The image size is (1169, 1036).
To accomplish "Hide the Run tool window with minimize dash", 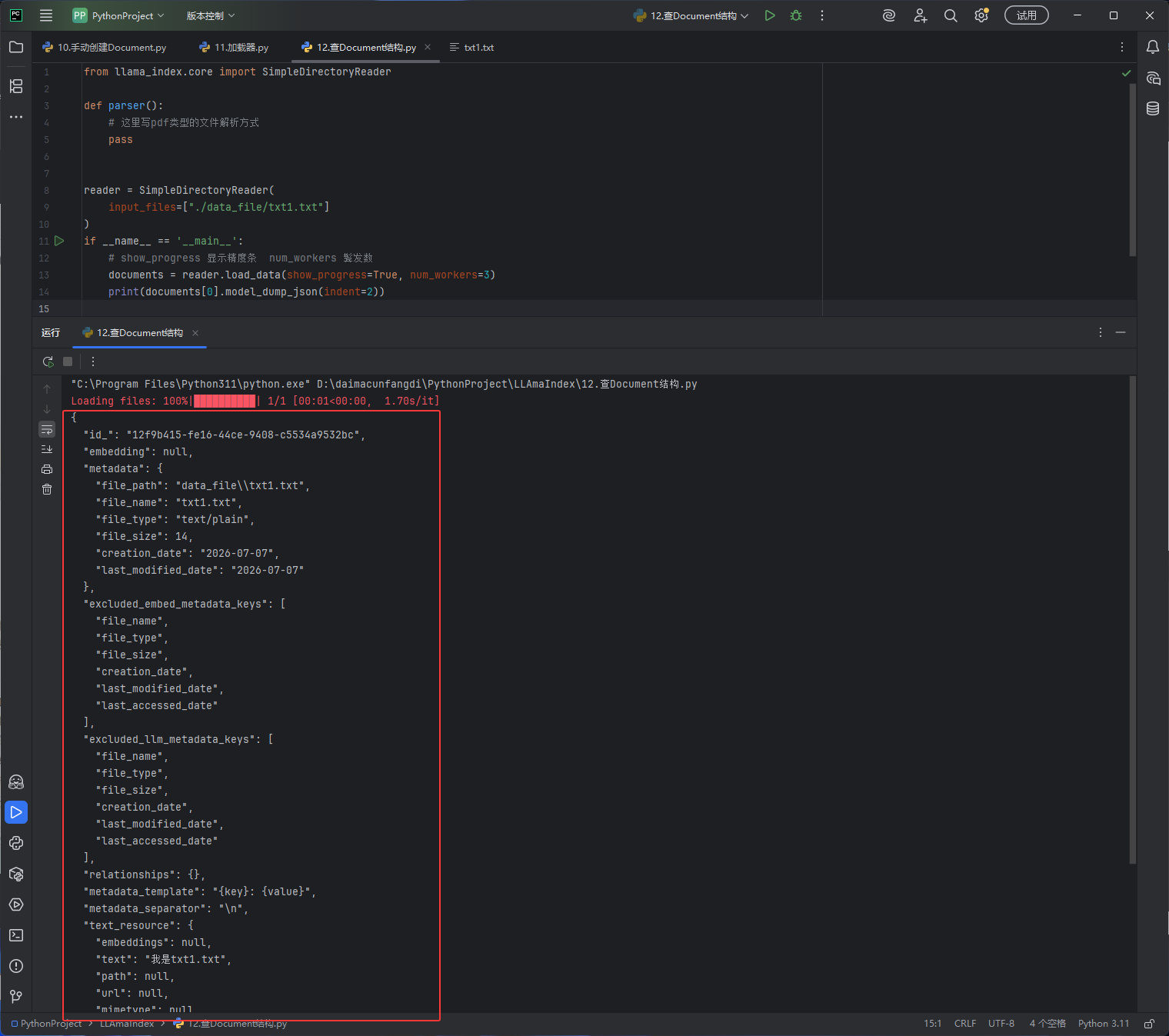I will [x=1121, y=332].
